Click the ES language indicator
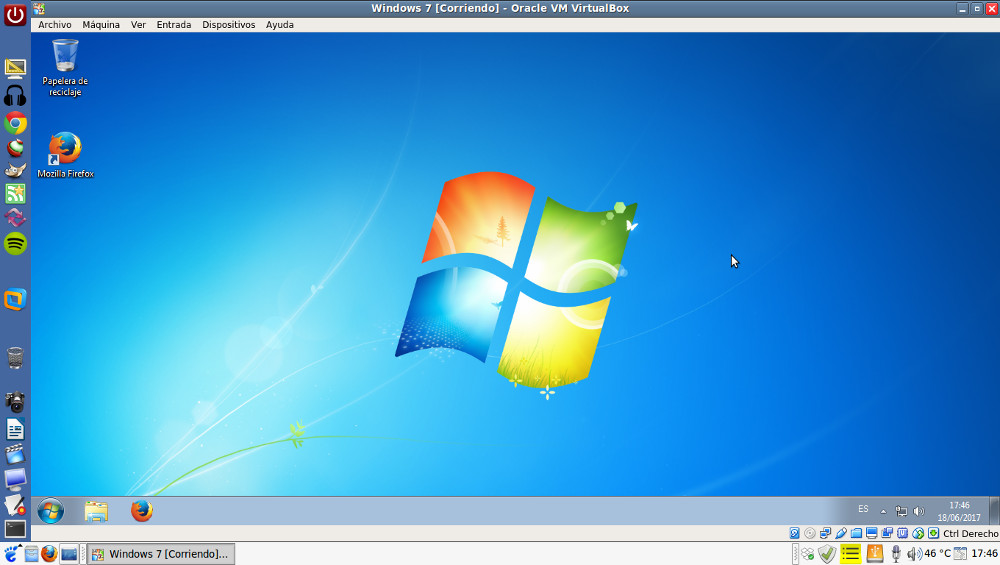 pyautogui.click(x=863, y=510)
